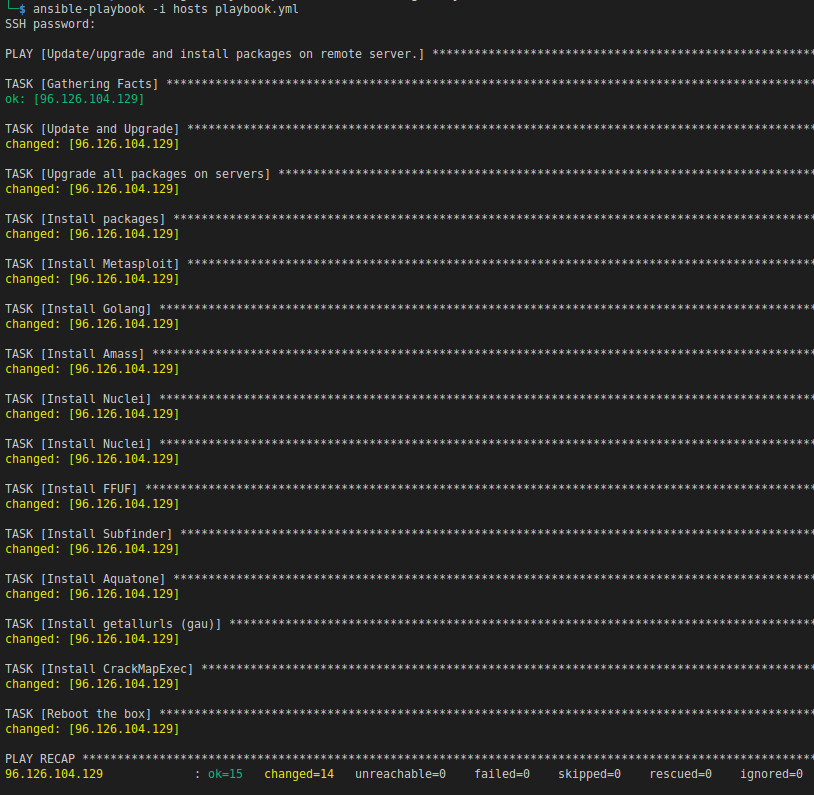Click 'TASK [Install Golang]' line
The width and height of the screenshot is (814, 795).
click(x=78, y=309)
